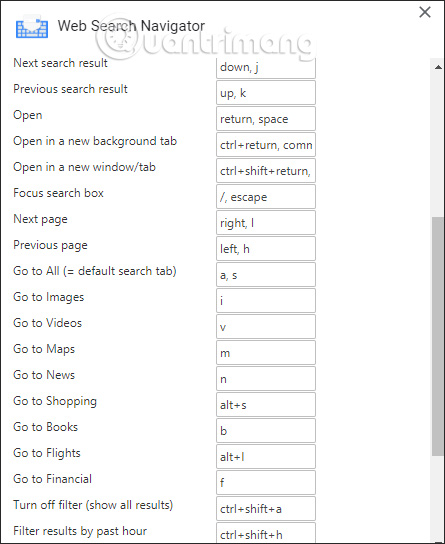Viewport: 445px width, 544px height.
Task: Select the Next page shortcut field
Action: click(266, 223)
